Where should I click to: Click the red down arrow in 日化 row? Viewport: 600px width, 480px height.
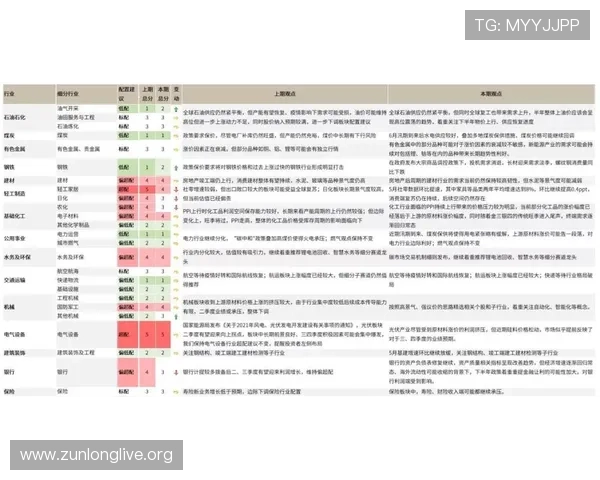click(176, 198)
